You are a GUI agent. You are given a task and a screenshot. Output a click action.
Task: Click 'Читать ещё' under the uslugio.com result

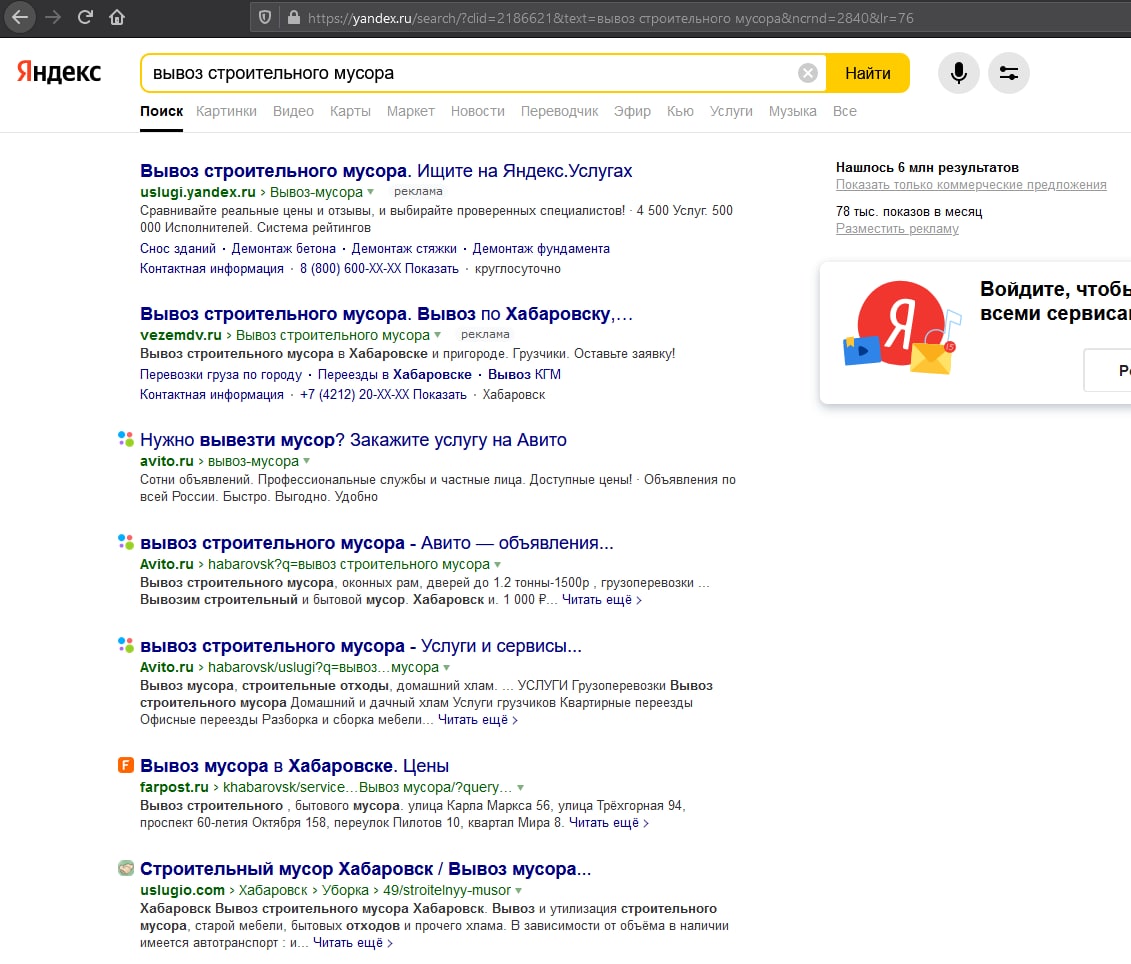click(x=353, y=942)
